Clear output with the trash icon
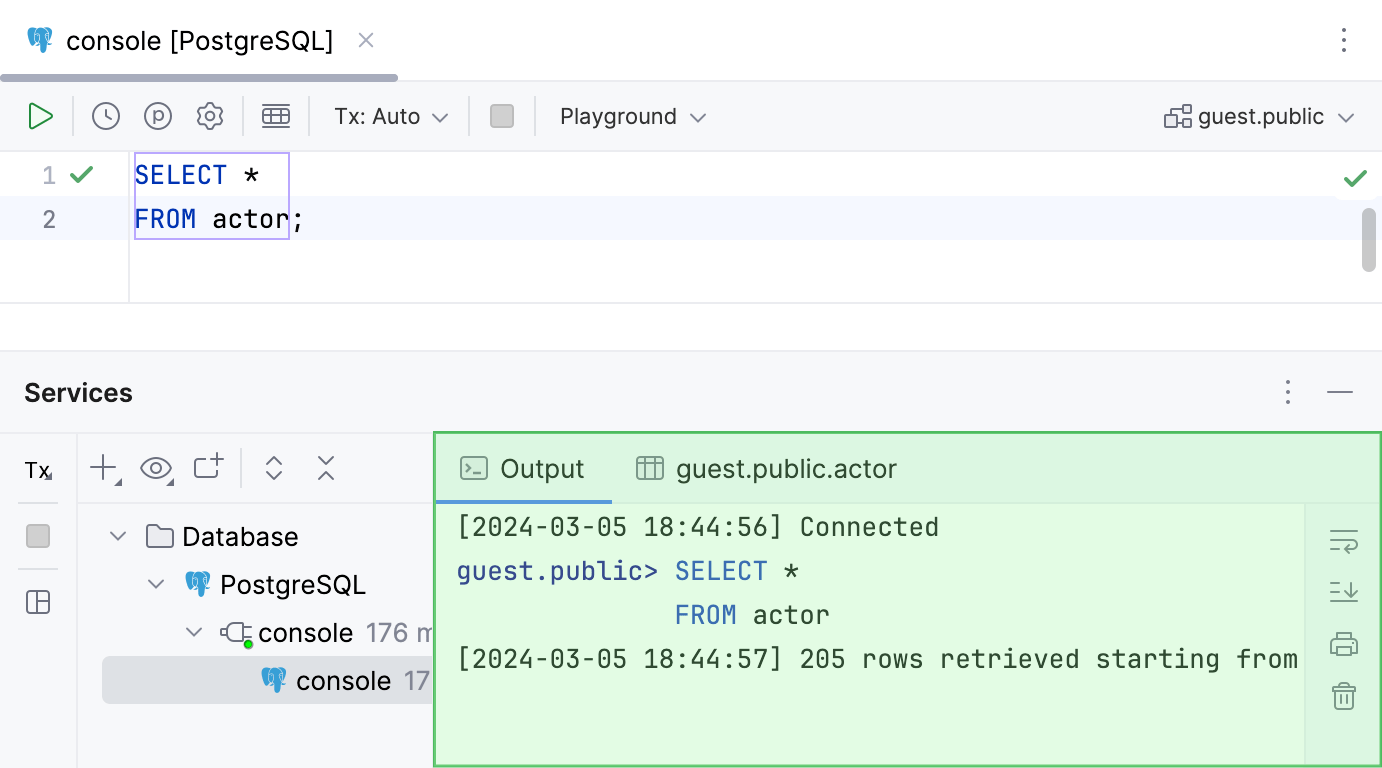 point(1344,695)
